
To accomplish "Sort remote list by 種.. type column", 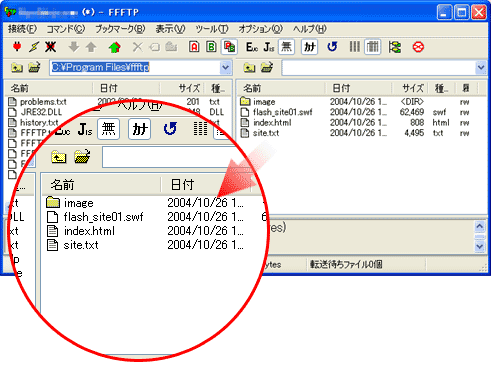I will (442, 88).
